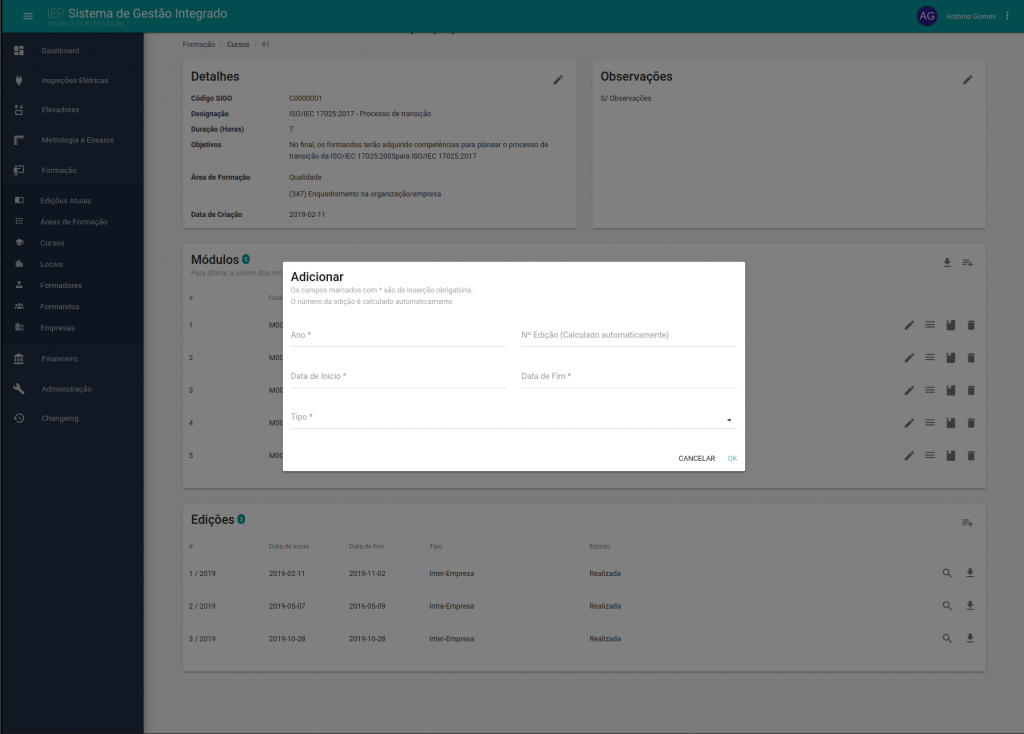Delete module row 5
The height and width of the screenshot is (734, 1024).
click(971, 456)
